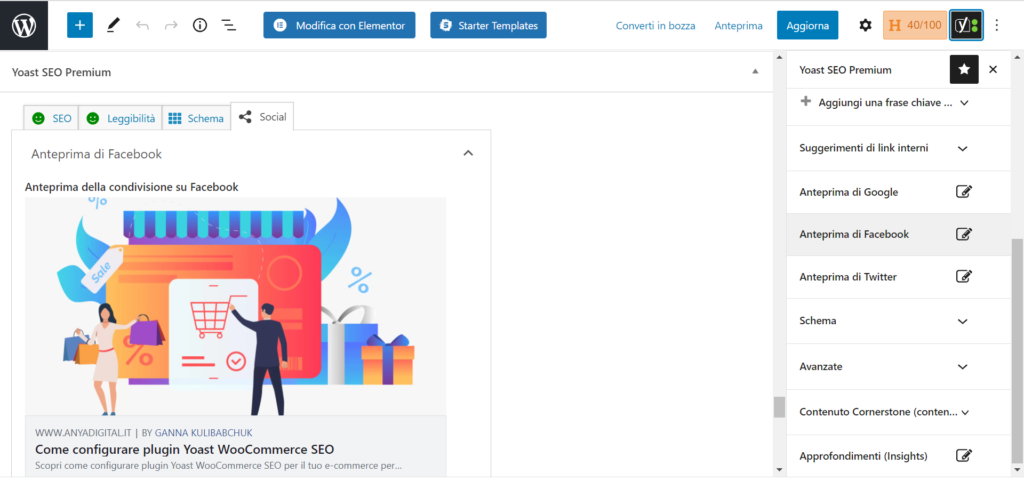This screenshot has height=481, width=1024.
Task: Open the three-dot Options menu
Action: pos(996,25)
